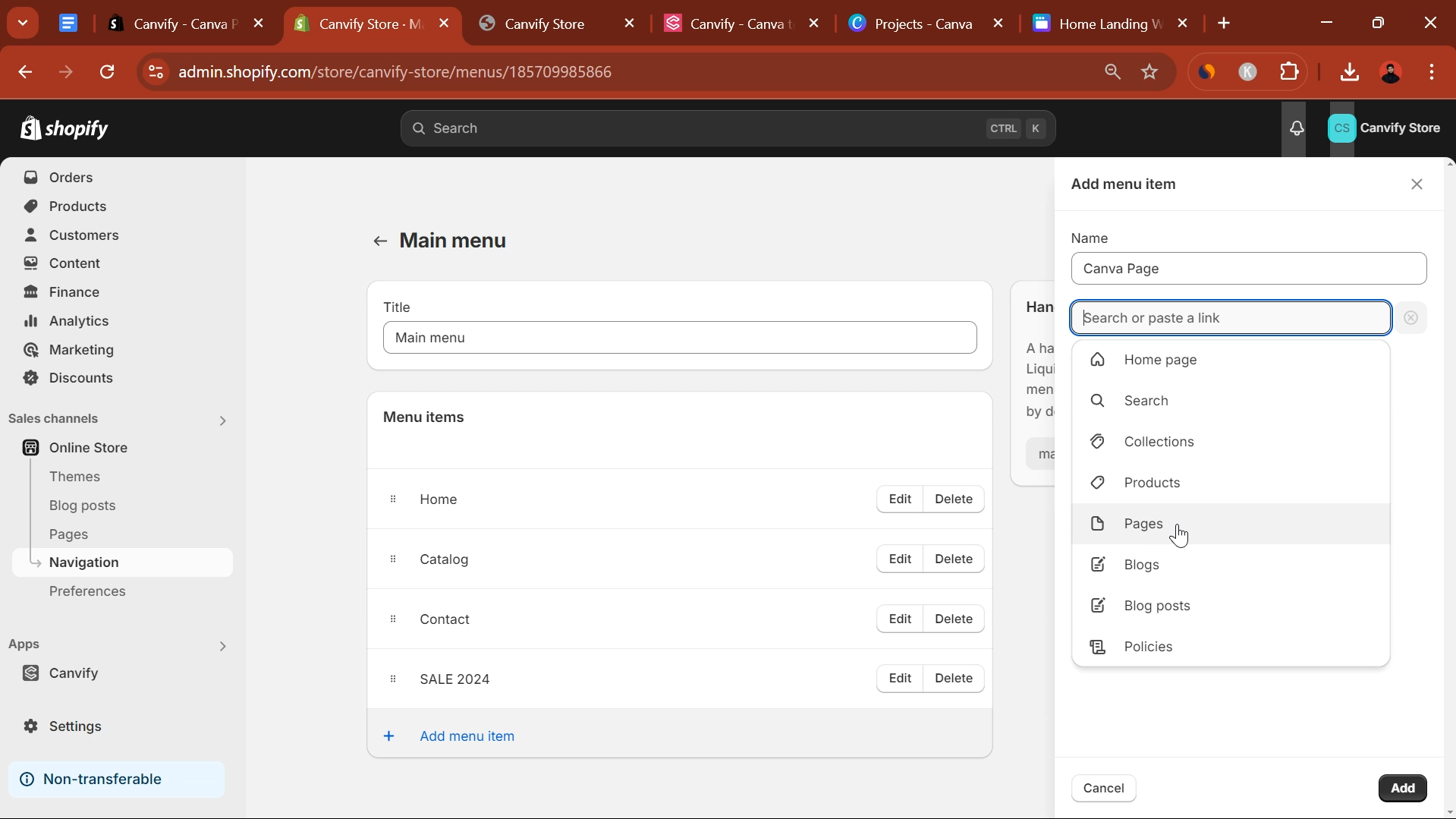The image size is (1456, 819).
Task: Click the CS store avatar
Action: click(1341, 128)
